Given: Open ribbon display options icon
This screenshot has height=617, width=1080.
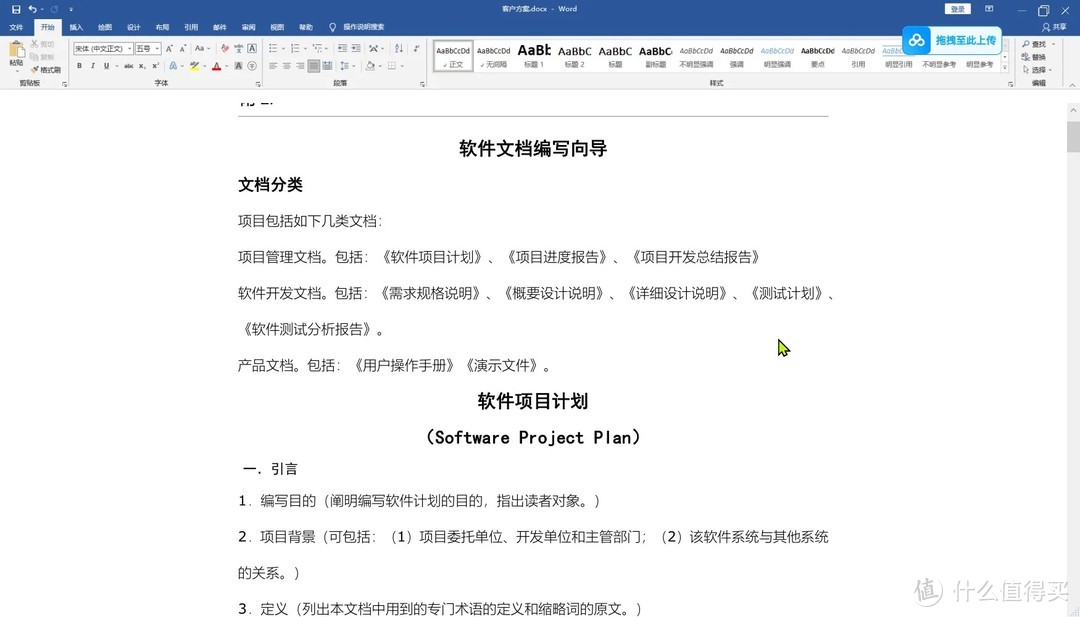Looking at the screenshot, I should 989,9.
